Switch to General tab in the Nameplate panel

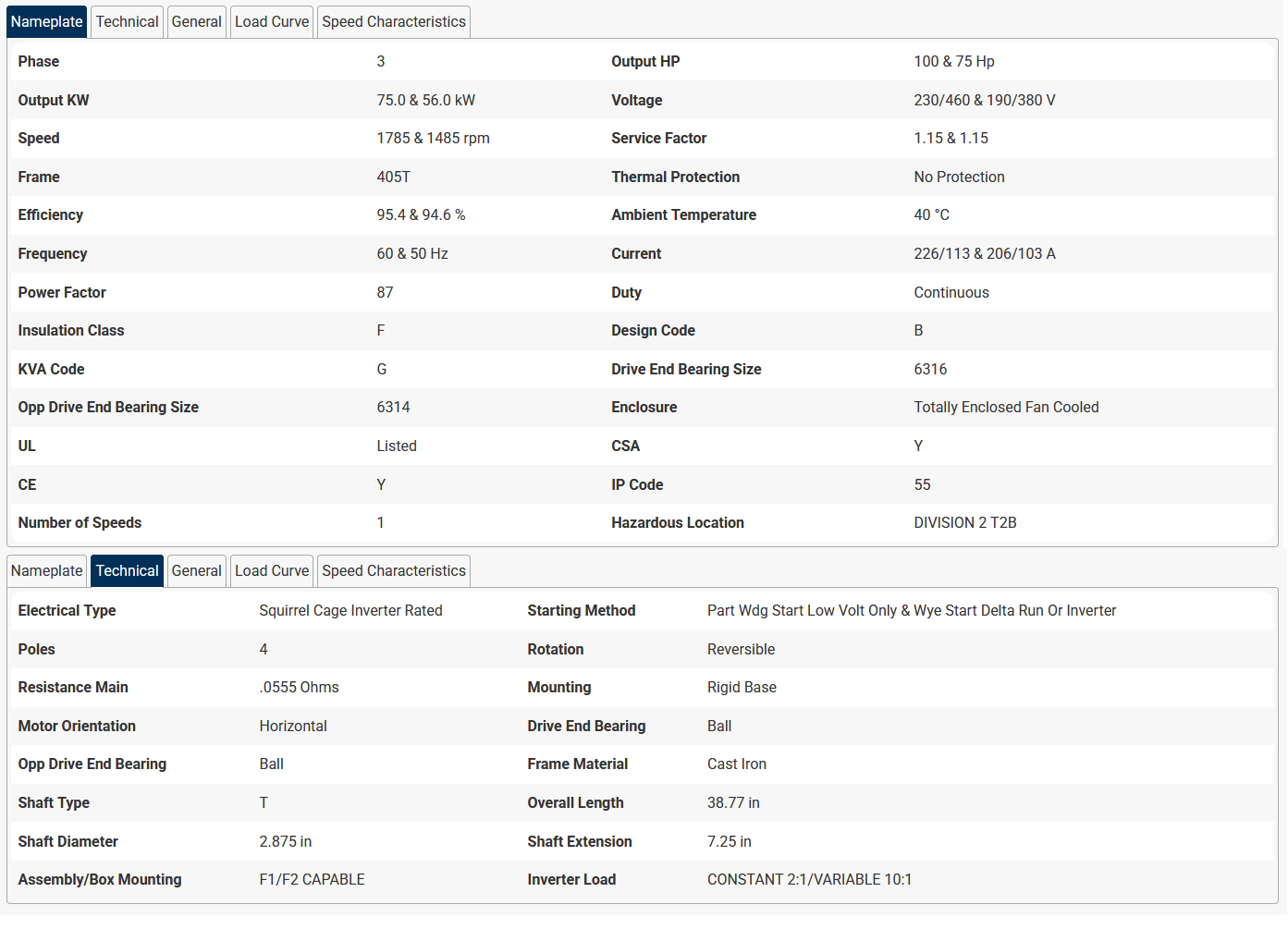(x=196, y=21)
